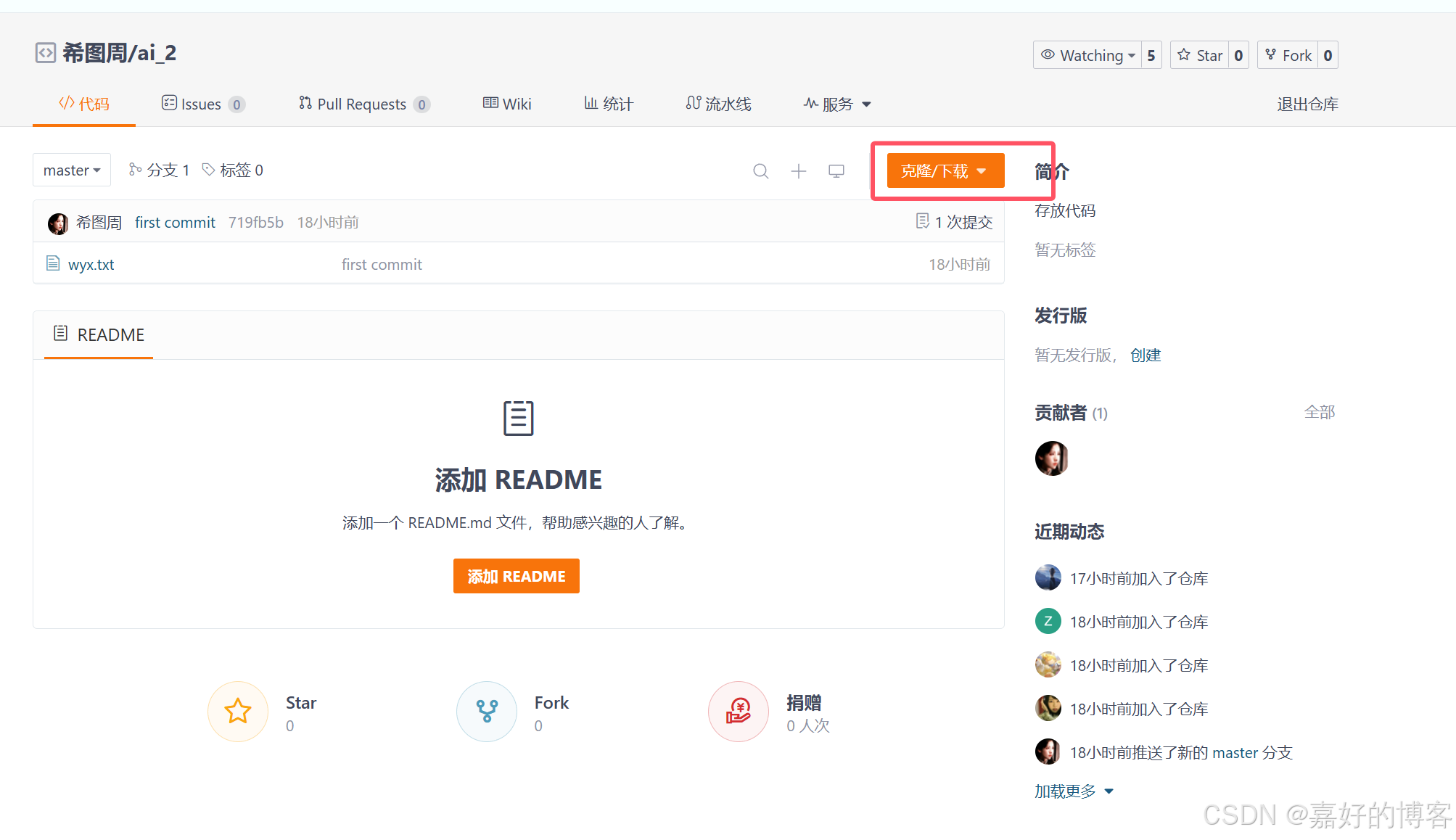Click the 创建 release link

pyautogui.click(x=1145, y=355)
